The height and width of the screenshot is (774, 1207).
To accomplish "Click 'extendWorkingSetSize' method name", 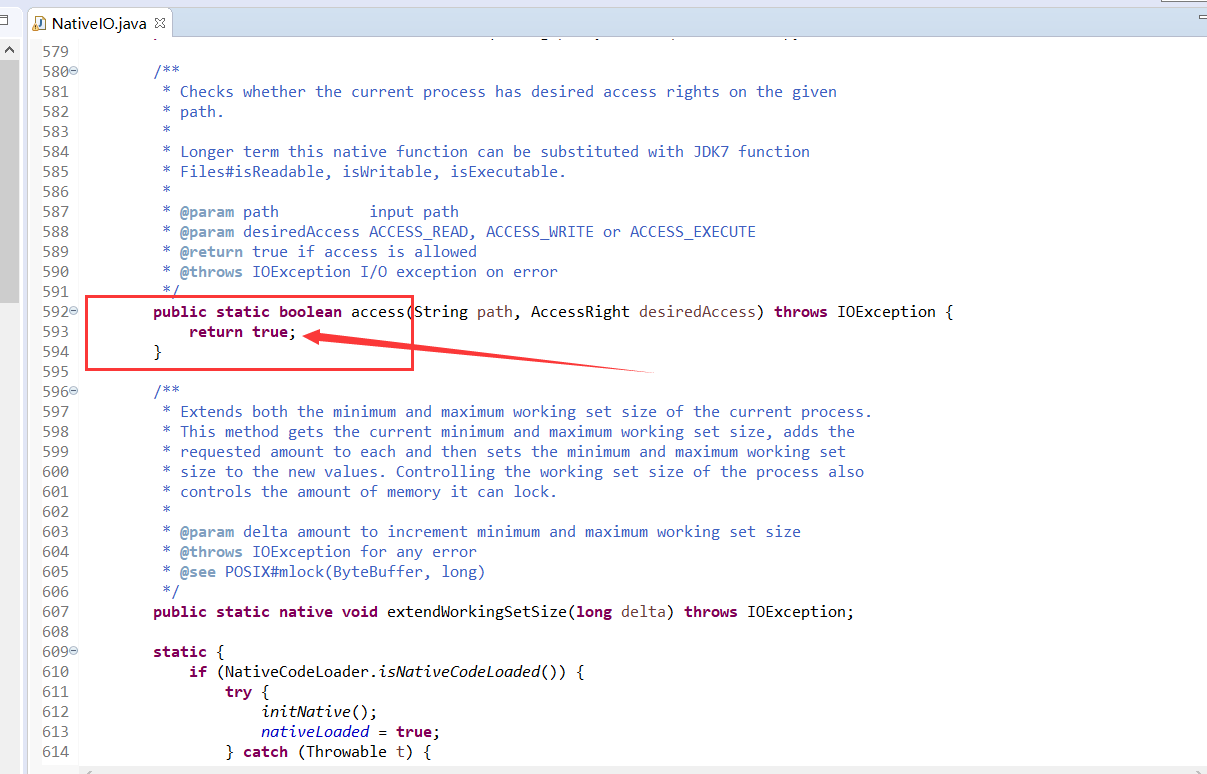I will [477, 611].
